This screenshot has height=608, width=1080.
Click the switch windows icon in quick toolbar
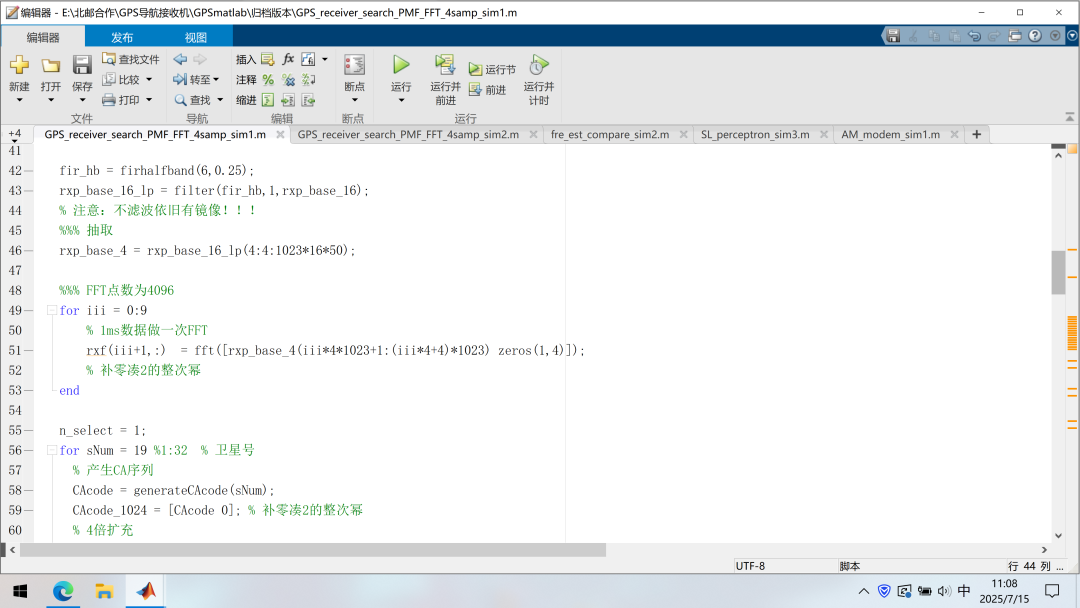[x=1015, y=36]
